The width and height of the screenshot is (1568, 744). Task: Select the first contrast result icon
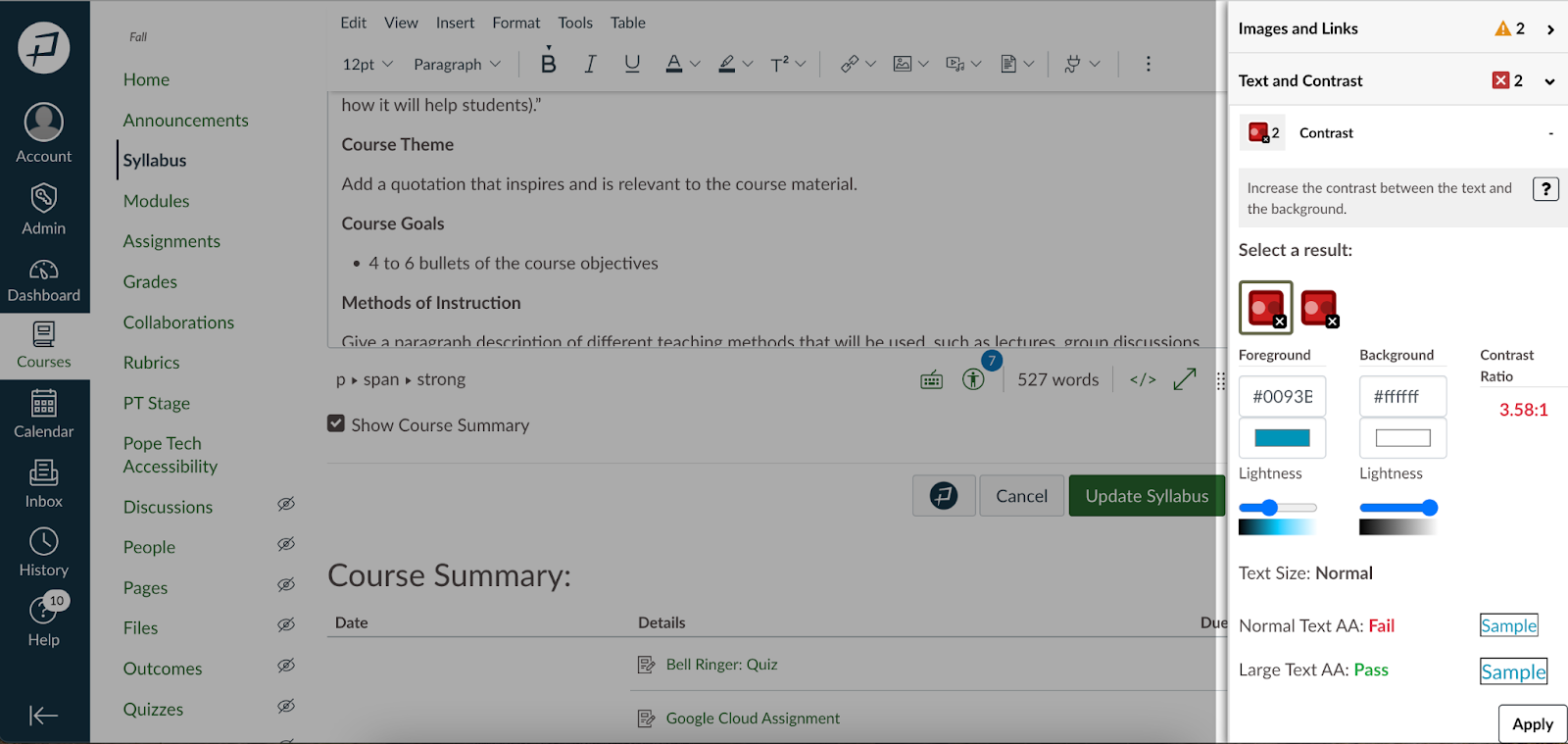point(1266,308)
